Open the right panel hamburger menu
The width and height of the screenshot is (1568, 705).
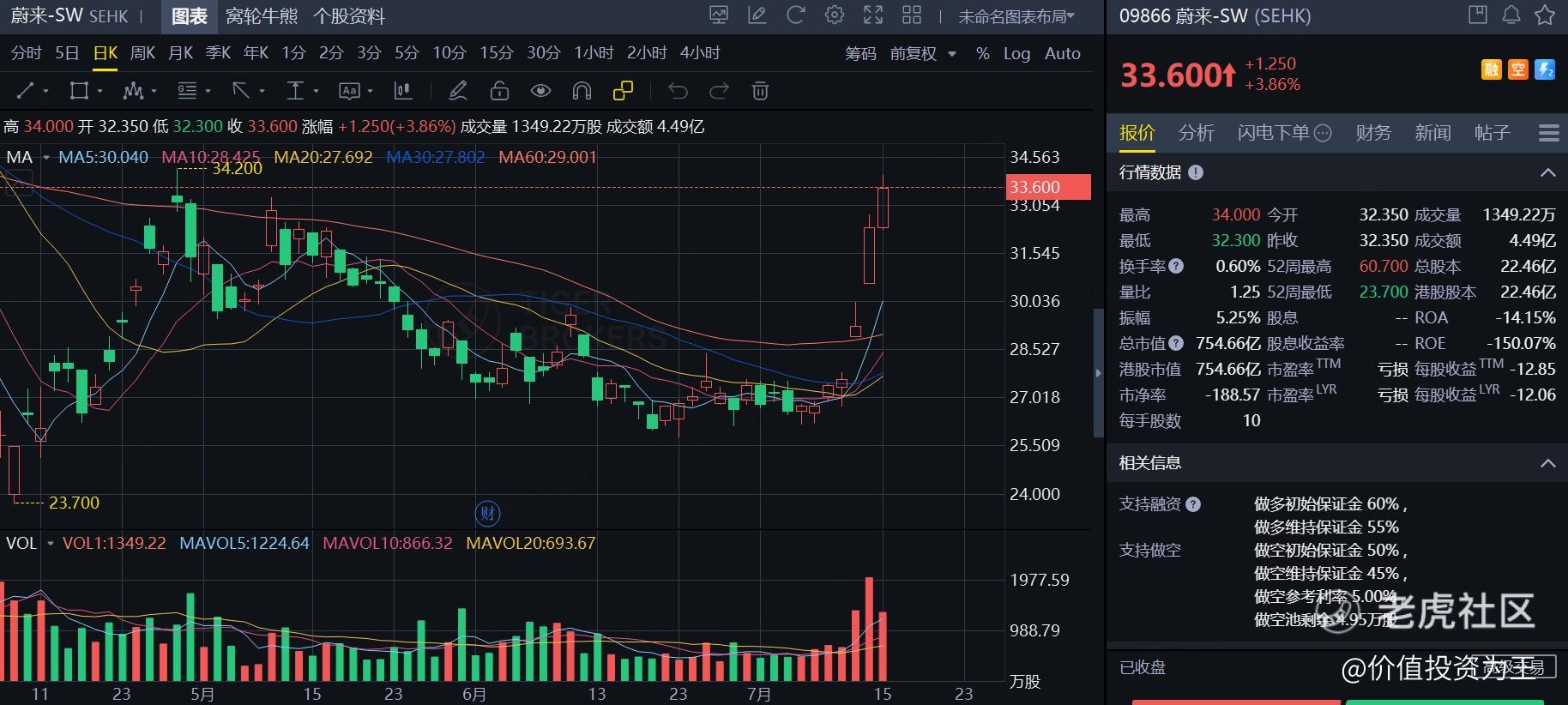tap(1549, 133)
